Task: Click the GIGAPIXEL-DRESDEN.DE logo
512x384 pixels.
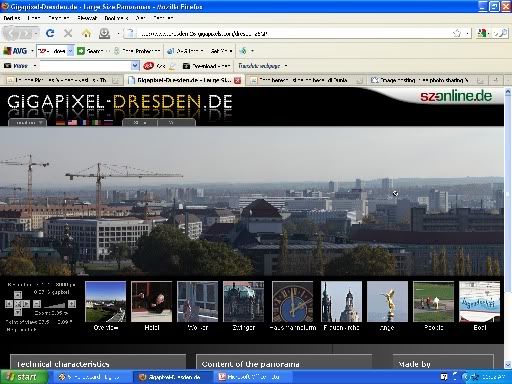Action: pyautogui.click(x=120, y=101)
